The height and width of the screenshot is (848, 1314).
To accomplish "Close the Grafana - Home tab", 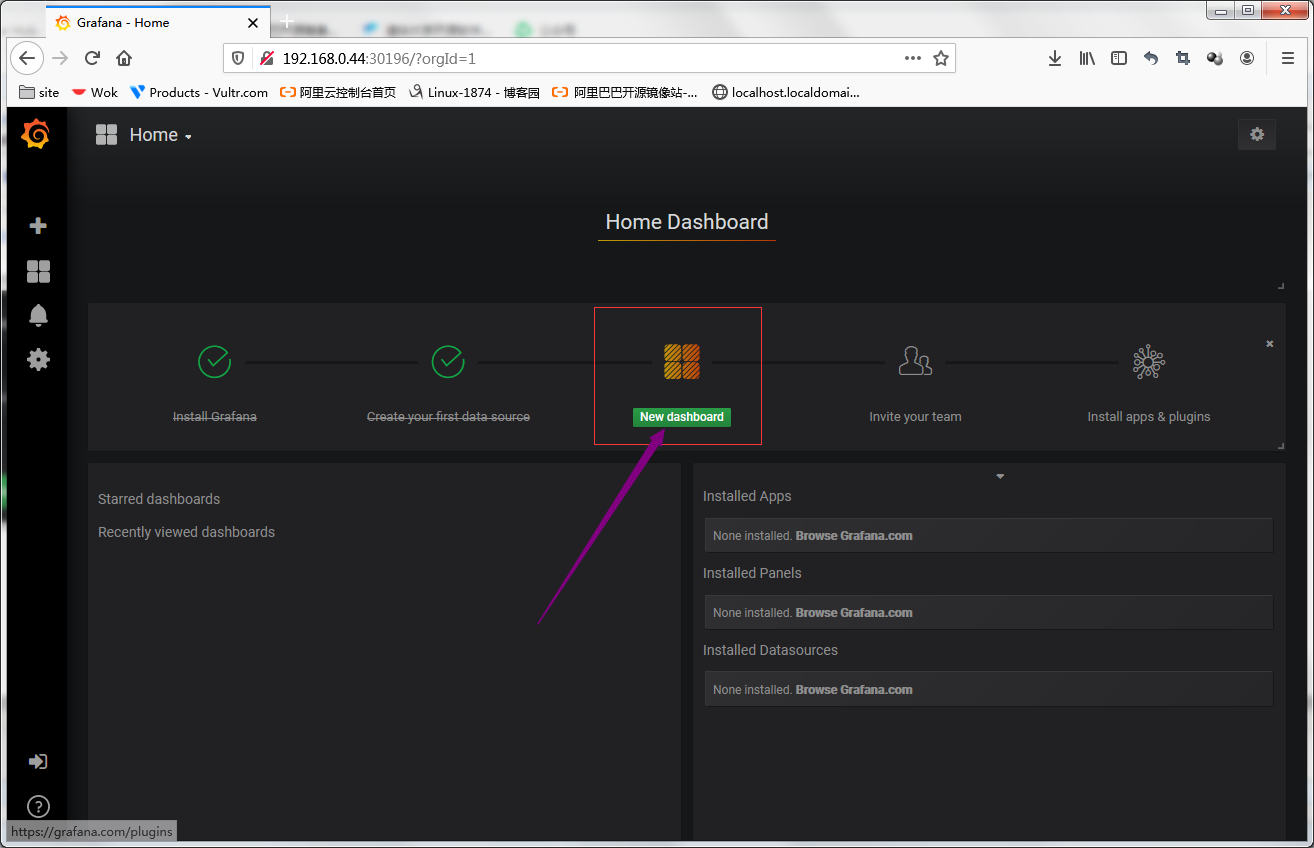I will 253,22.
